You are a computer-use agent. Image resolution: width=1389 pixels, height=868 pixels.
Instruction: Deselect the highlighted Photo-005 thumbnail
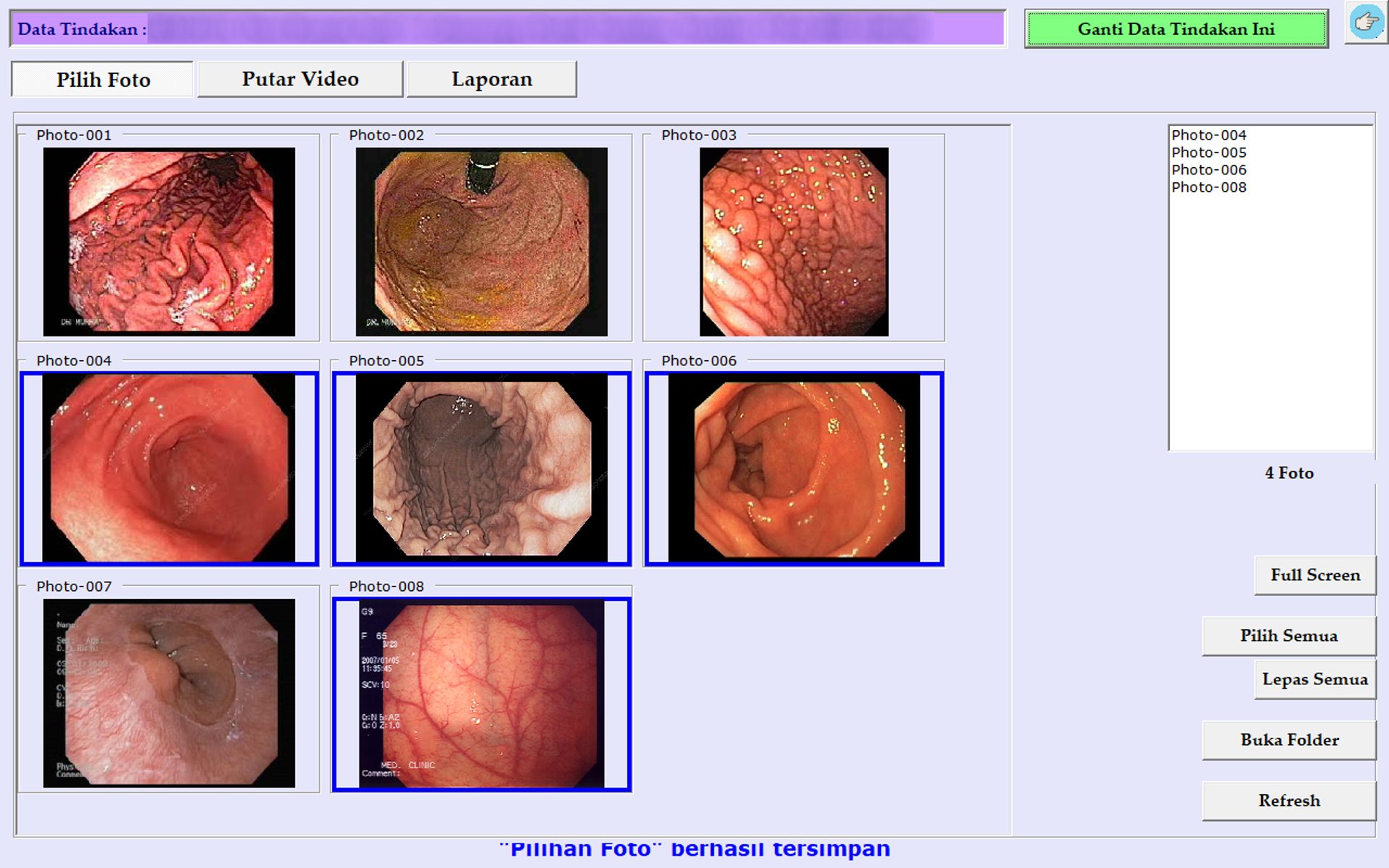(x=481, y=468)
